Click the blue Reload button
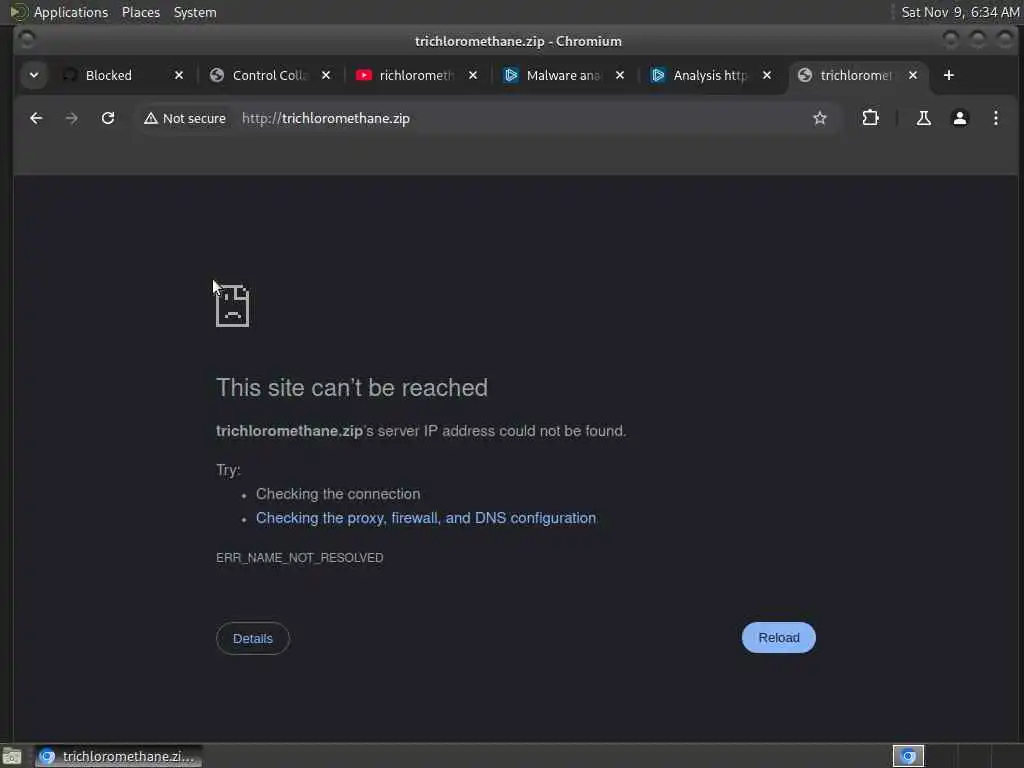The width and height of the screenshot is (1024, 768). point(778,637)
